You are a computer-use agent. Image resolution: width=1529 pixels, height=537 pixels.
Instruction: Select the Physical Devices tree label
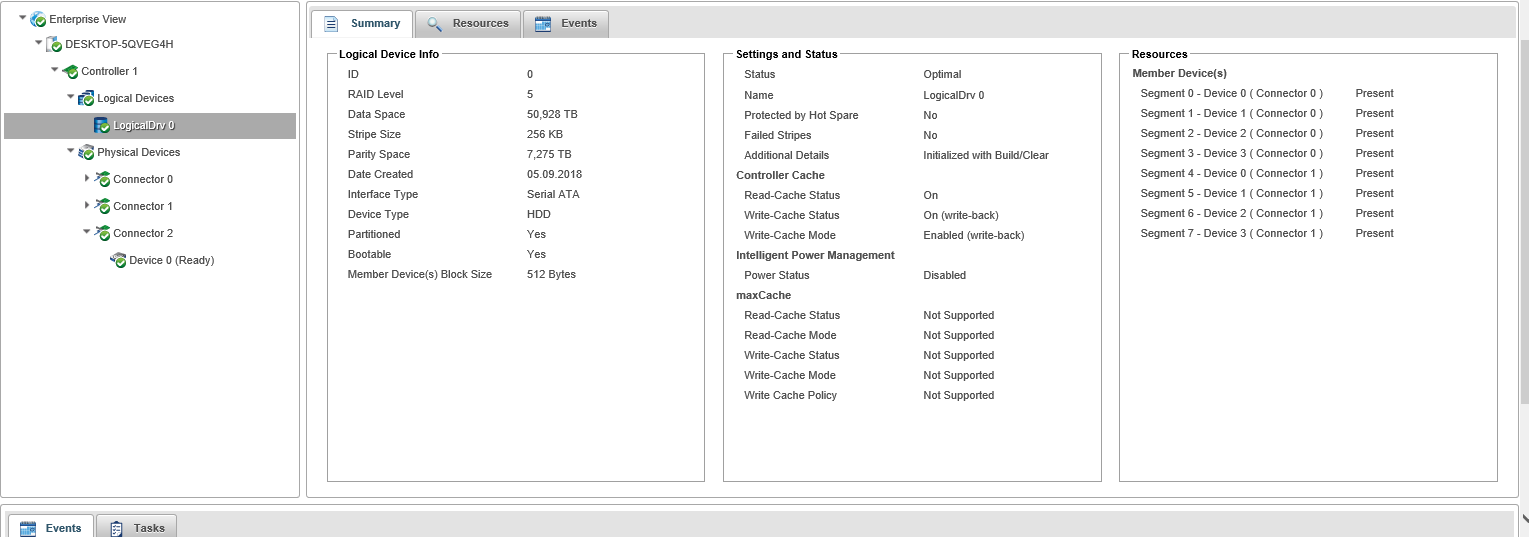(x=139, y=152)
